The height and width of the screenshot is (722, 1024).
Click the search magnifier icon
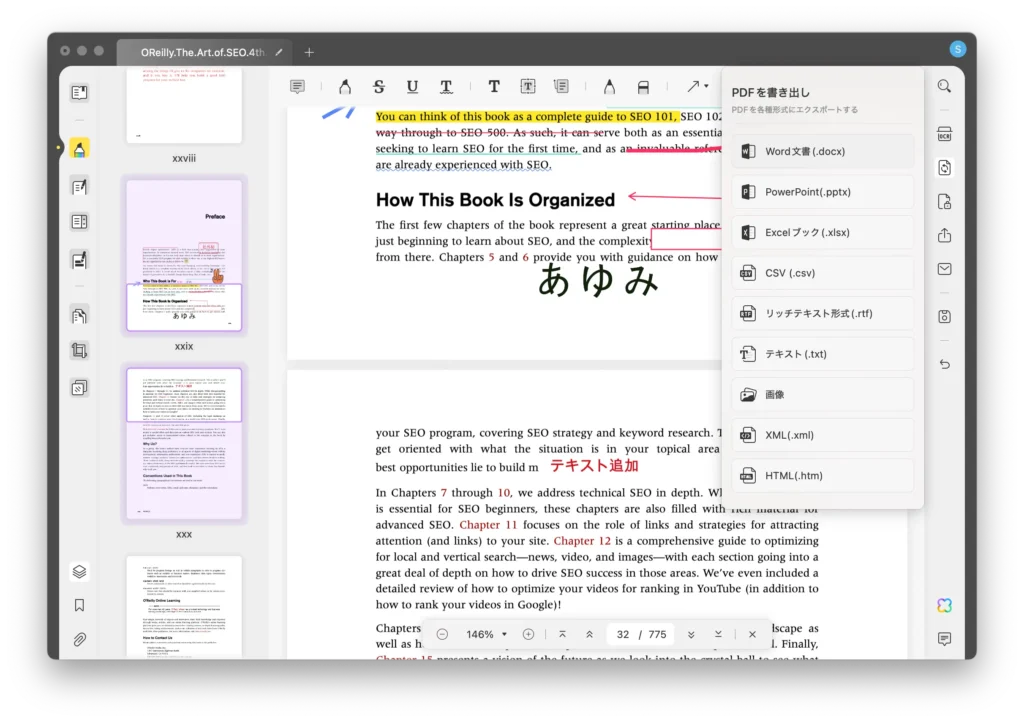944,87
